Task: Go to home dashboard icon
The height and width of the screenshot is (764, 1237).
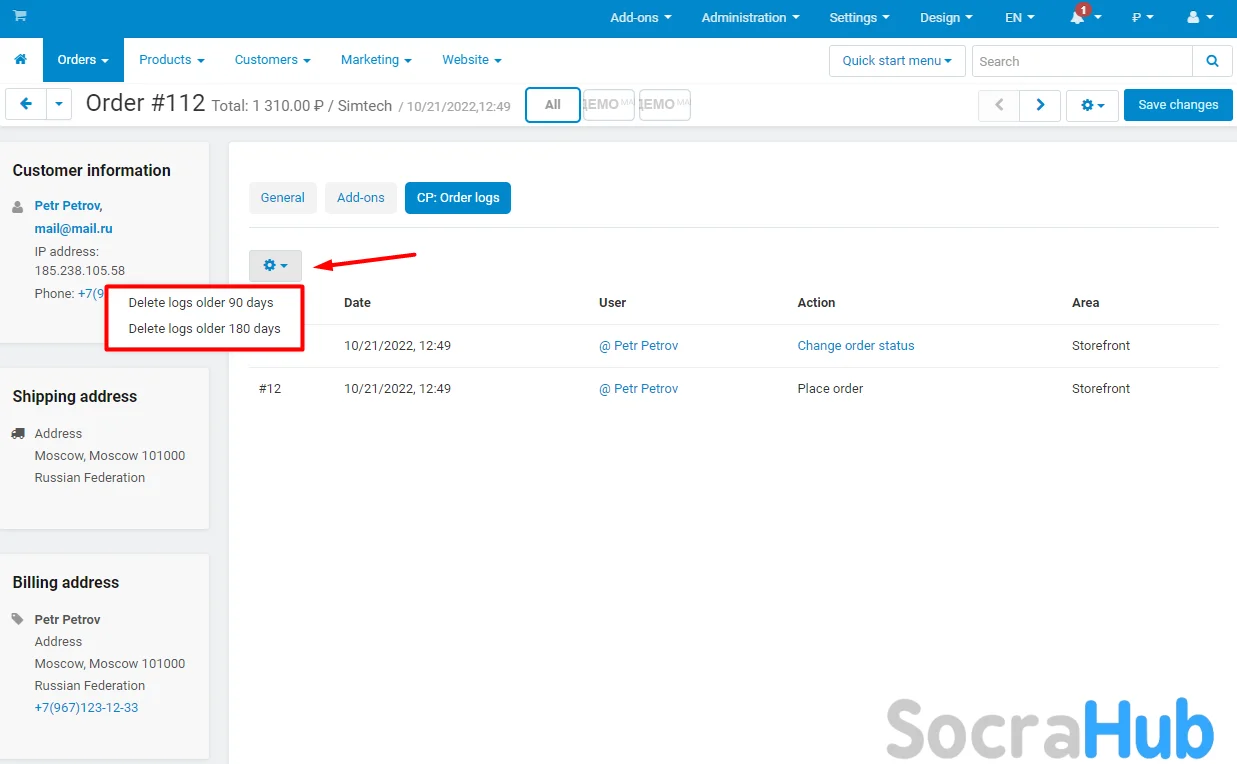Action: click(20, 60)
